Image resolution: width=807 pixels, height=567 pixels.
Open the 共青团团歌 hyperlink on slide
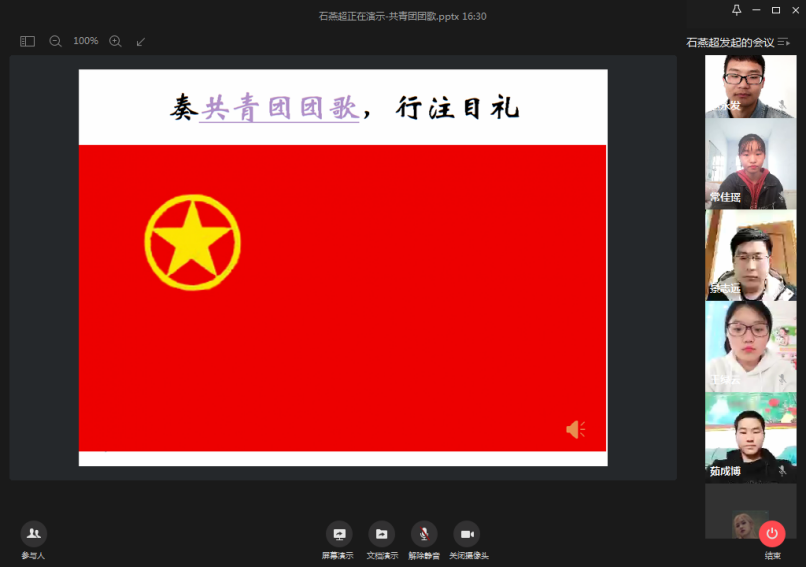[x=279, y=108]
